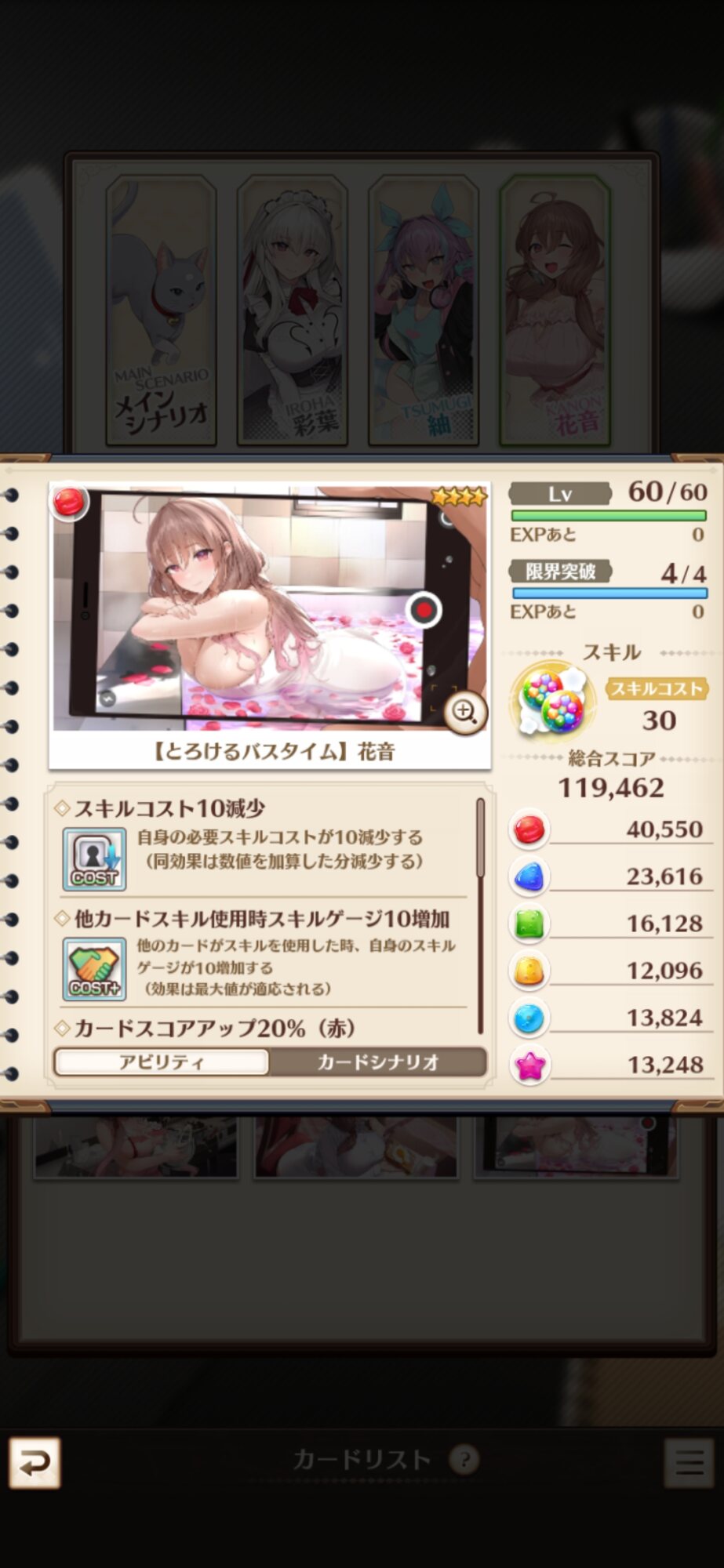Tap the rainbow candy skill icon
The width and height of the screenshot is (724, 1568).
pos(551,699)
